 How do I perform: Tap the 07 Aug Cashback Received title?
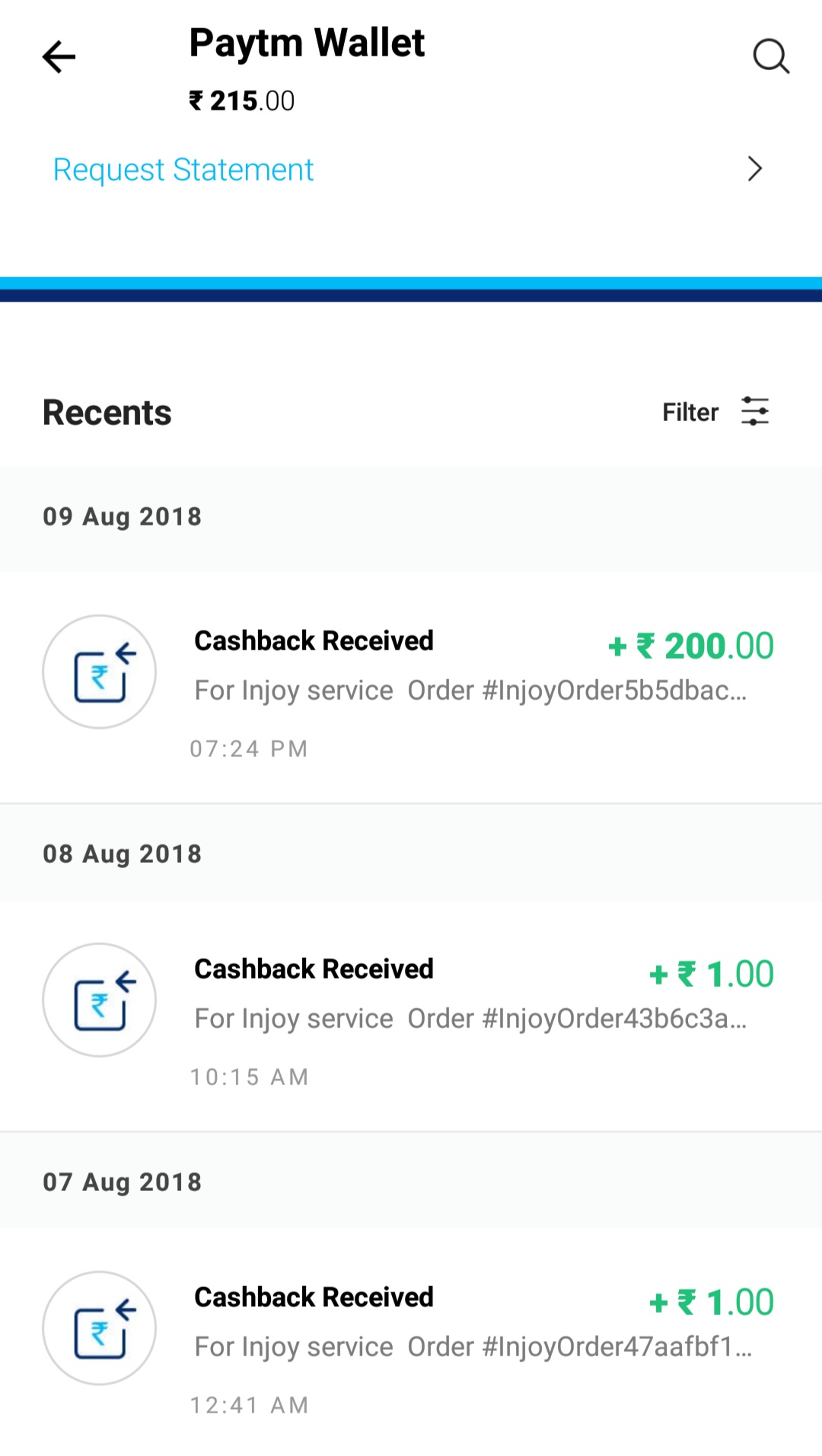point(314,1298)
